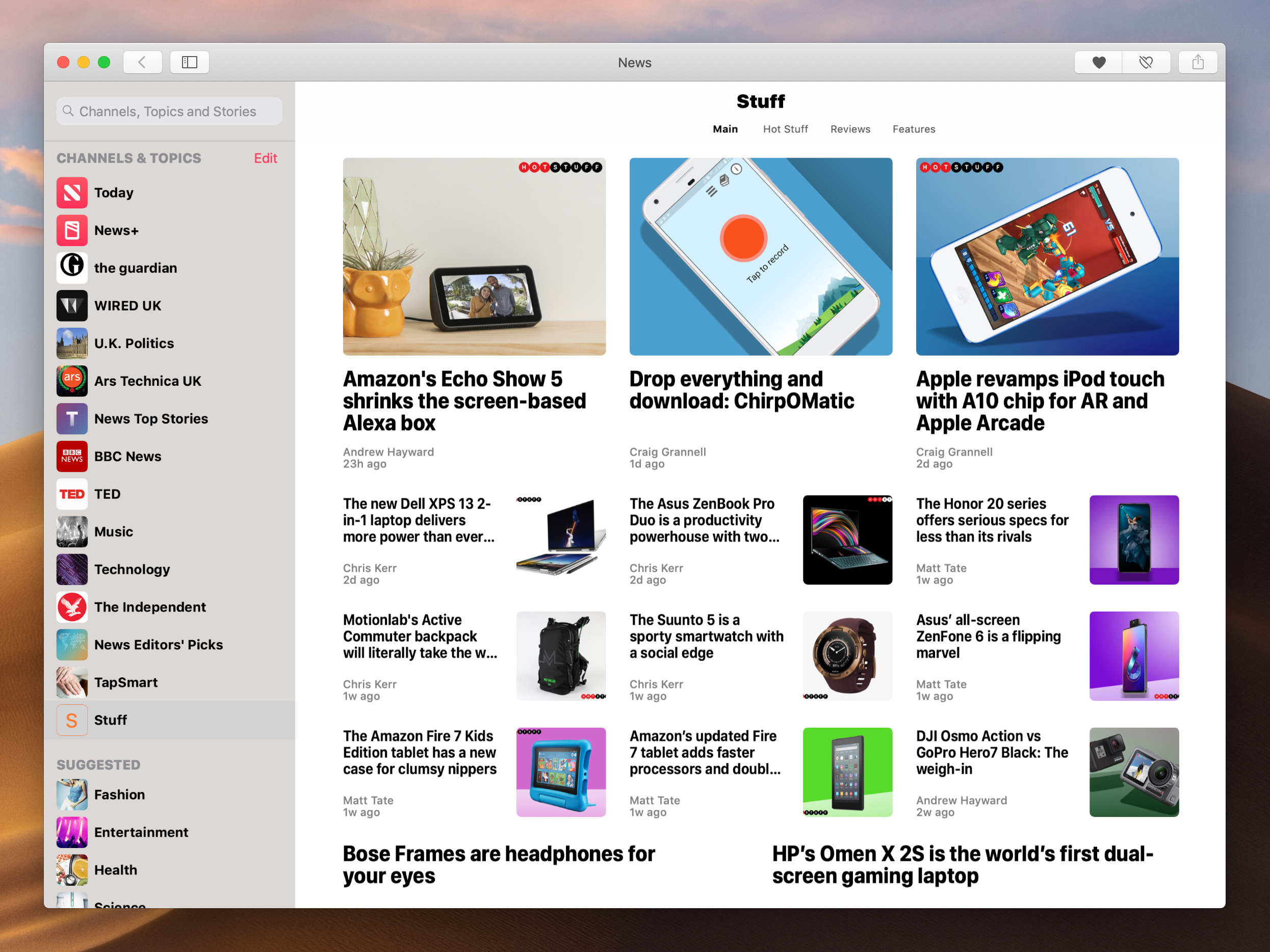The width and height of the screenshot is (1270, 952).
Task: Open the Bose Frames headline
Action: point(499,865)
